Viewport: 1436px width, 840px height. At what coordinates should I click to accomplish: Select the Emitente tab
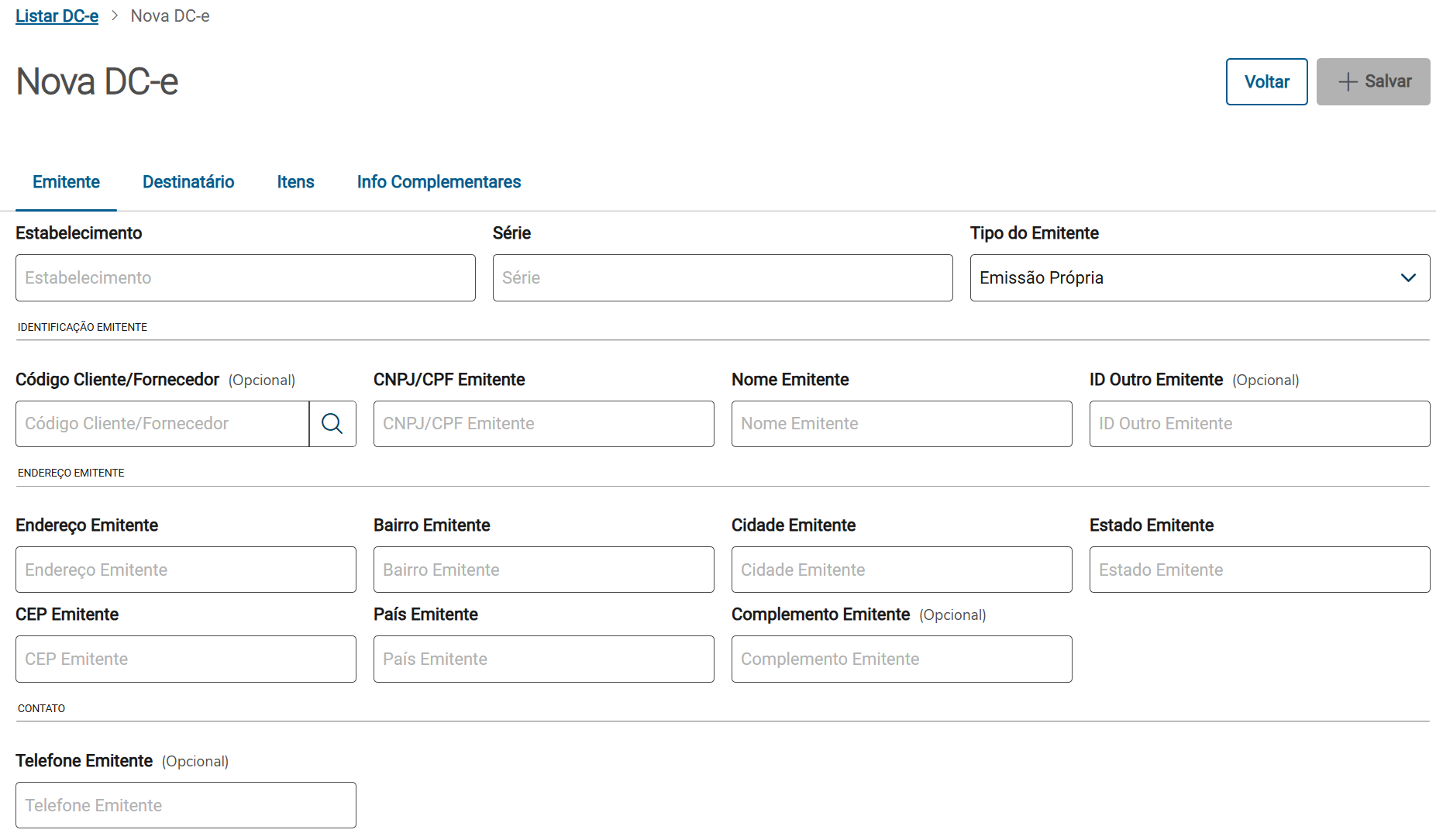point(66,182)
